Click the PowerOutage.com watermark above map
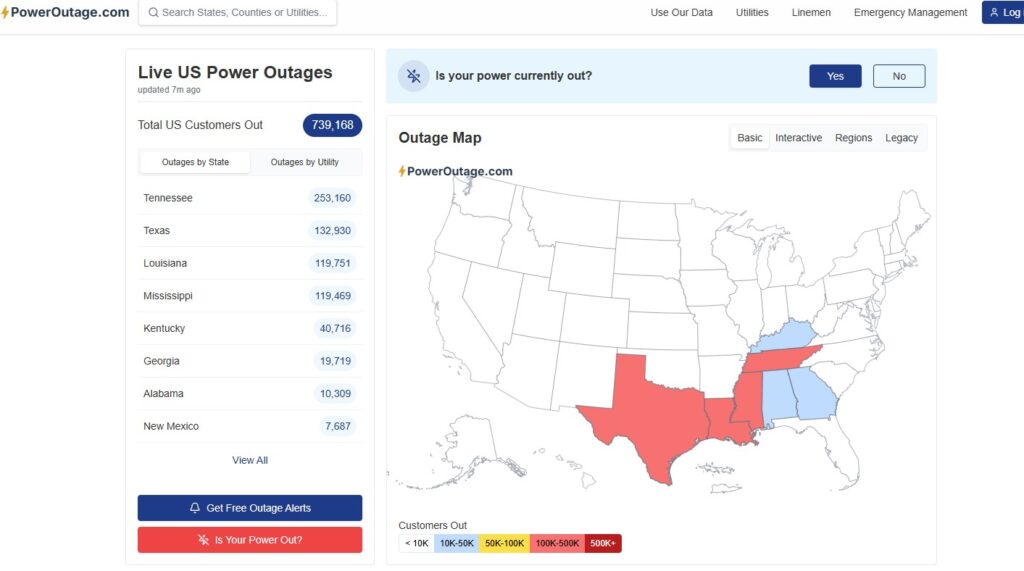The image size is (1024, 571). 456,171
